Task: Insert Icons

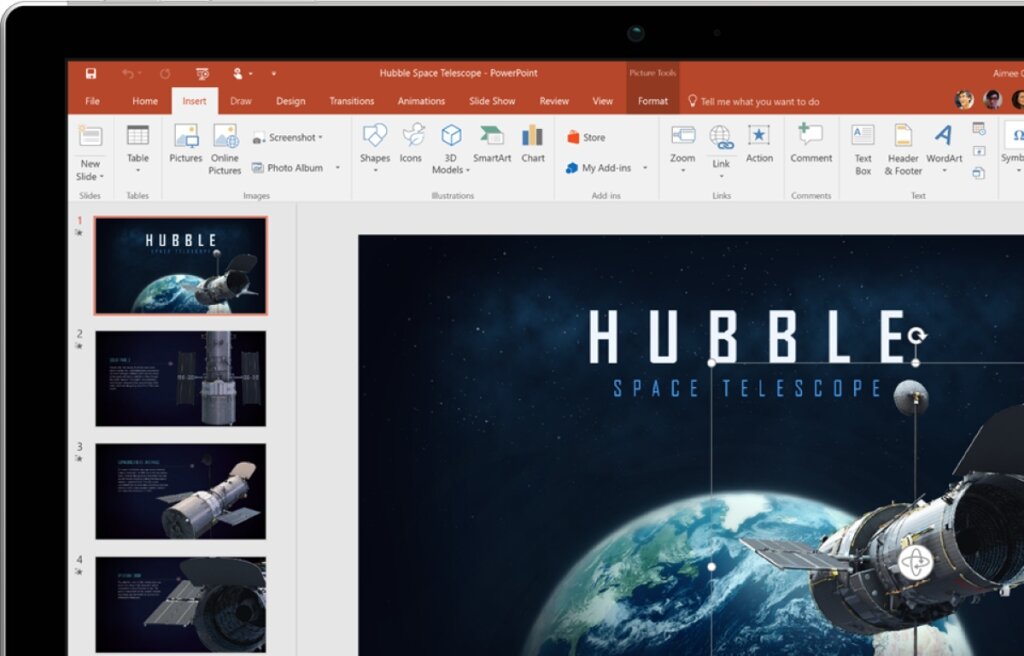Action: (411, 143)
